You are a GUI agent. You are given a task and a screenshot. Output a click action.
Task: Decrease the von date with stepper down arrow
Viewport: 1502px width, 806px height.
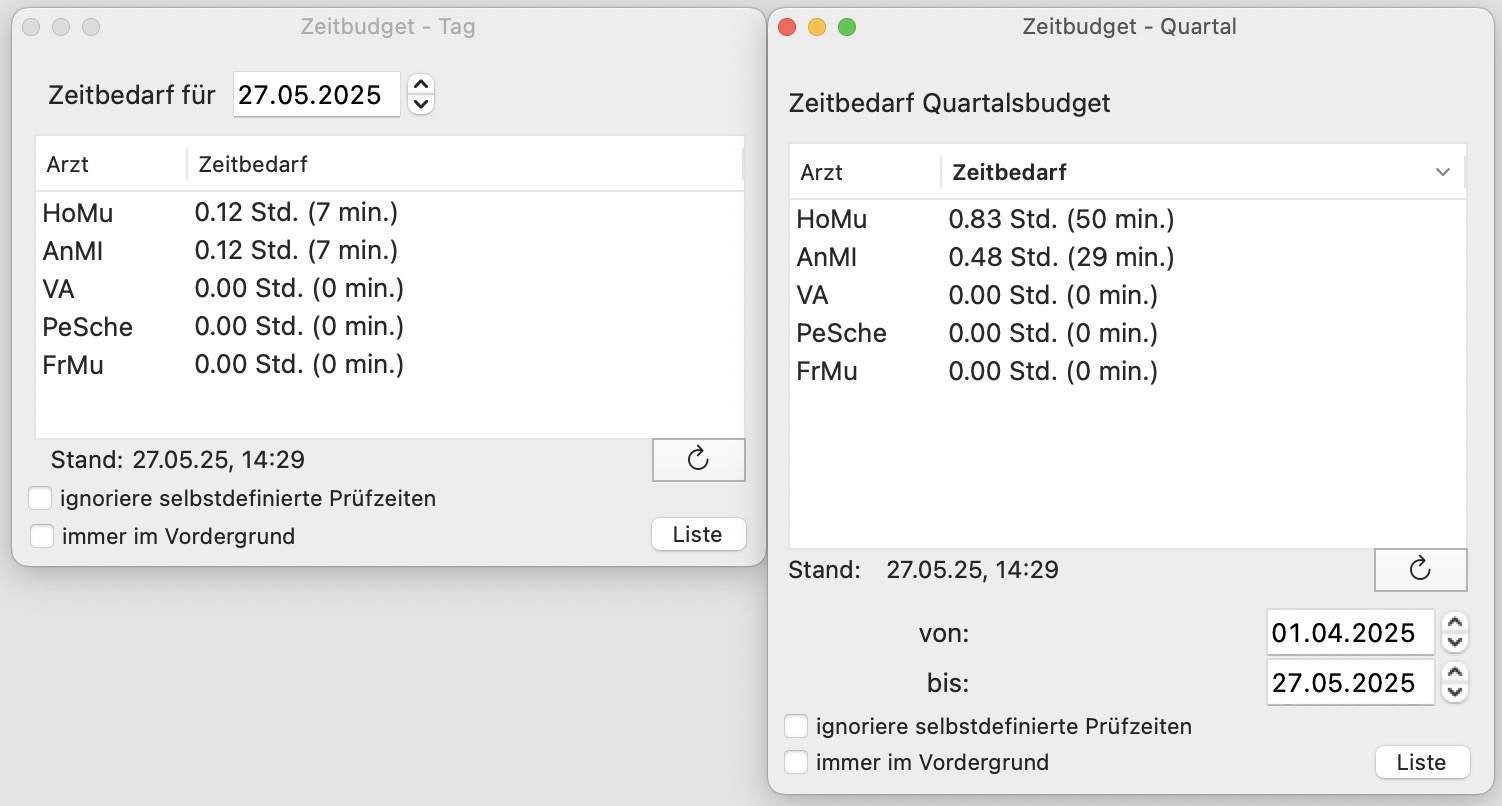pyautogui.click(x=1456, y=642)
